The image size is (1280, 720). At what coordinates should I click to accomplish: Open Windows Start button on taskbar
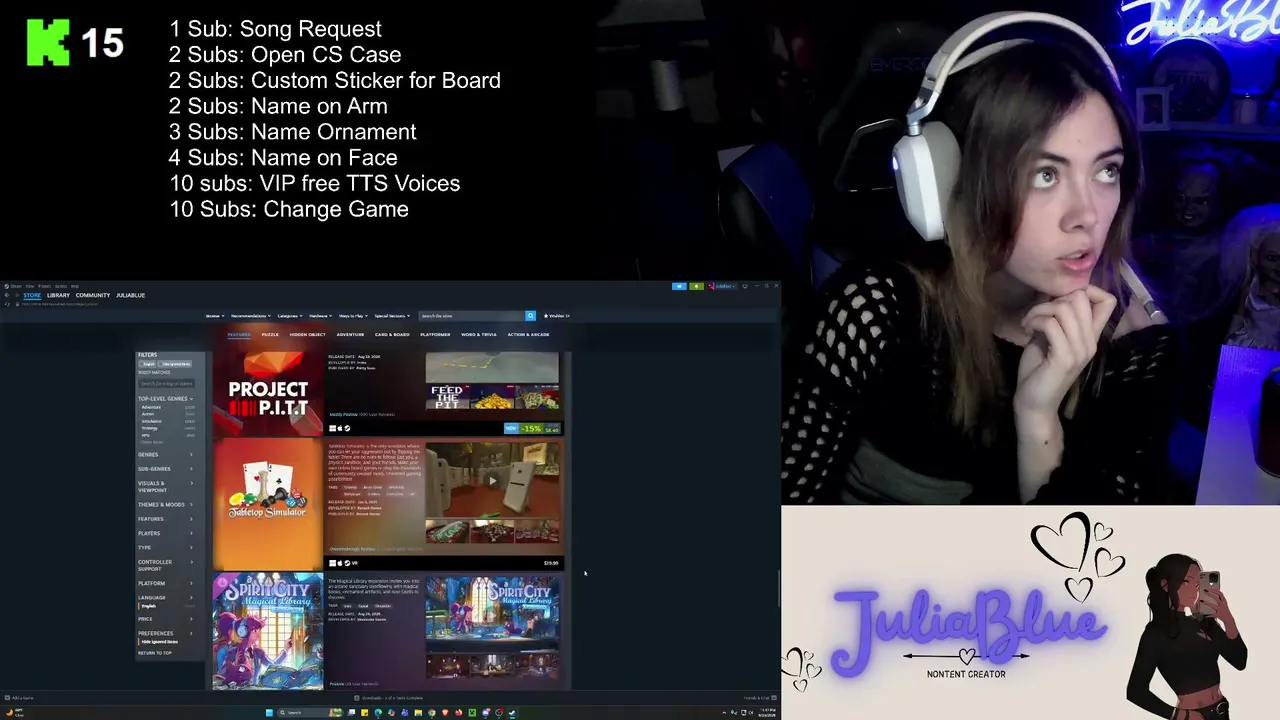(x=269, y=713)
